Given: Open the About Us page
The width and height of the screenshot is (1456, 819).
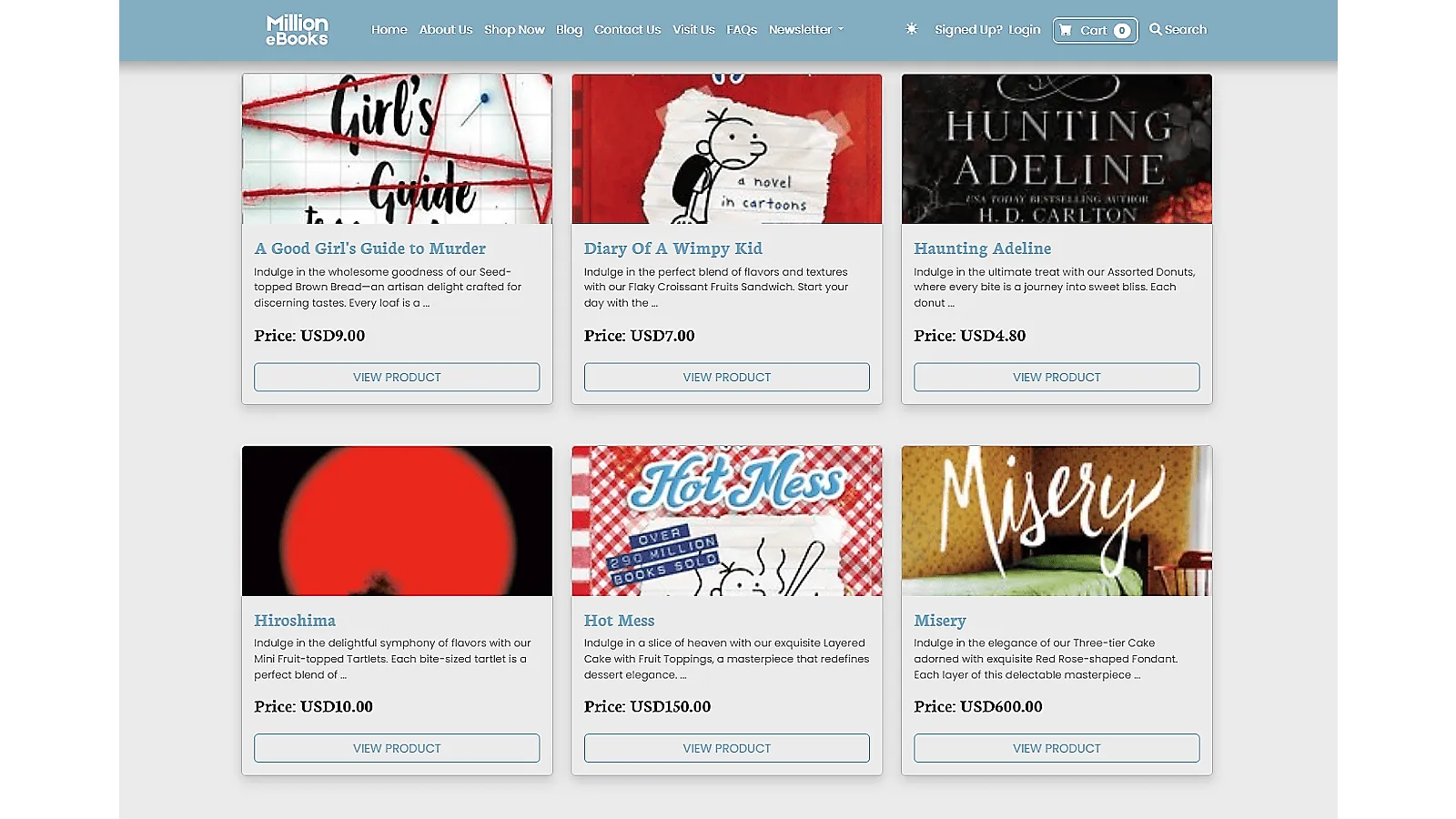Looking at the screenshot, I should pos(446,29).
